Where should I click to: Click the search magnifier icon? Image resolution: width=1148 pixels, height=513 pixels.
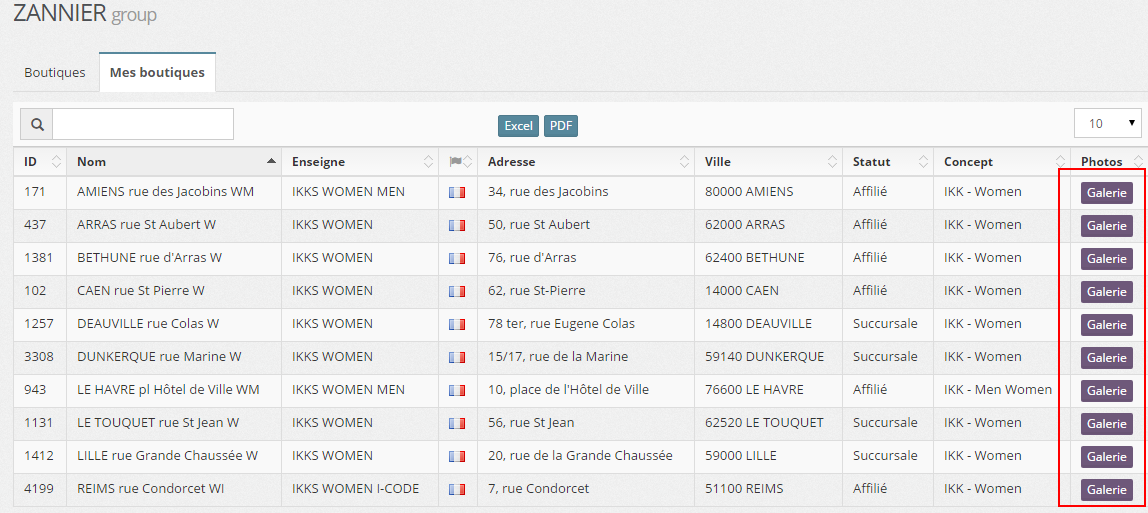[37, 125]
